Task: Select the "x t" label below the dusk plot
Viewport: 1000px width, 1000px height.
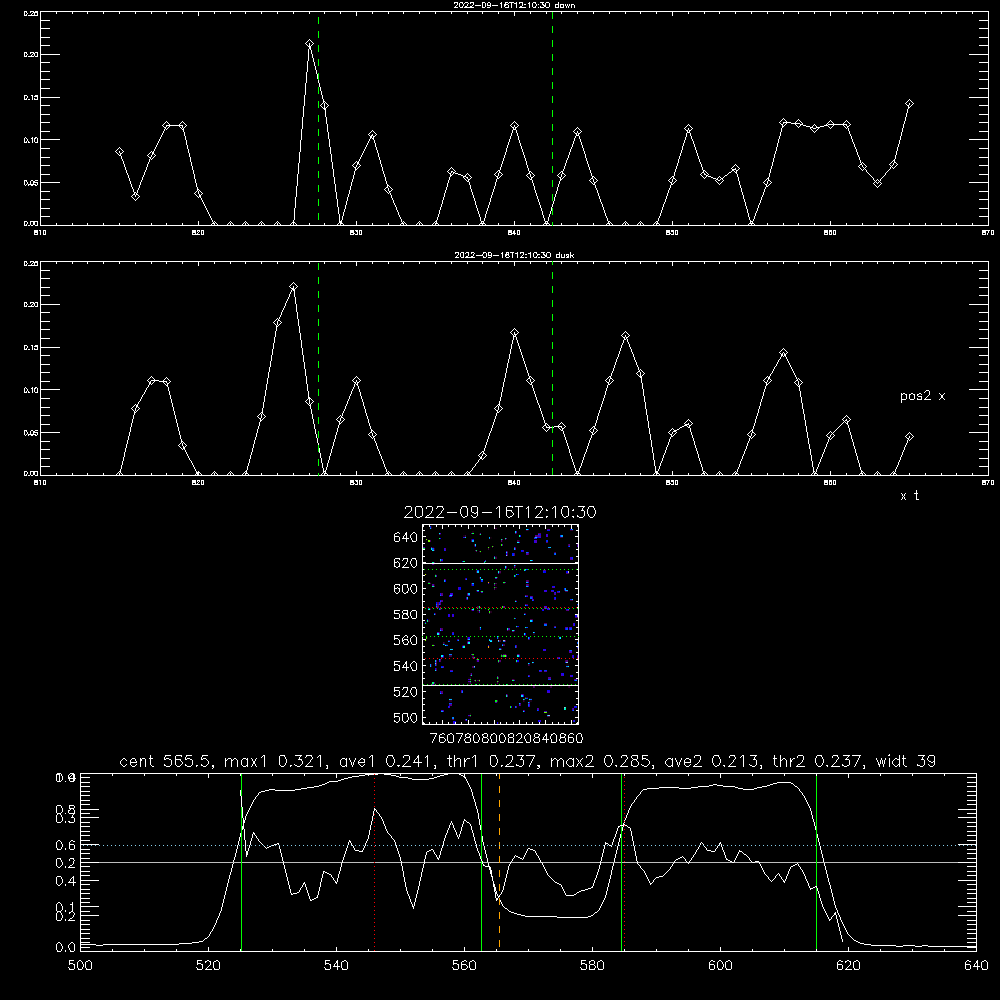Action: tap(909, 496)
